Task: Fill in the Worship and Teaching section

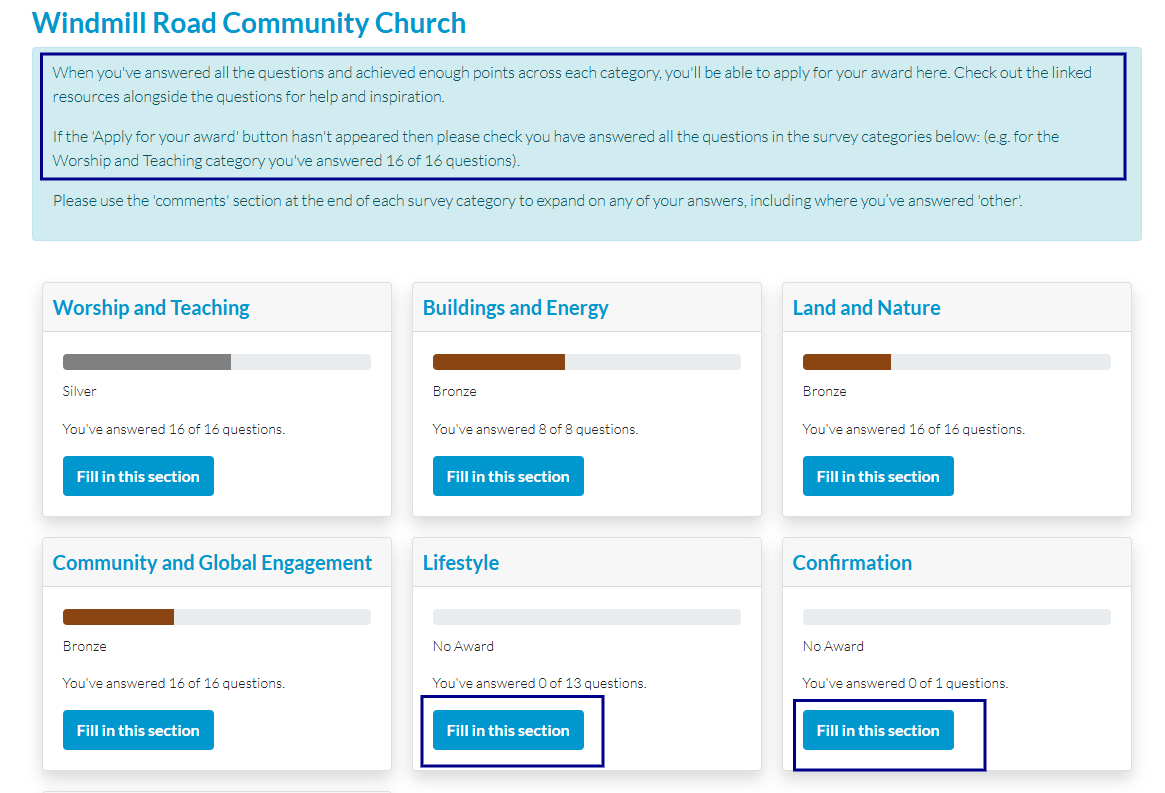Action: [x=138, y=476]
